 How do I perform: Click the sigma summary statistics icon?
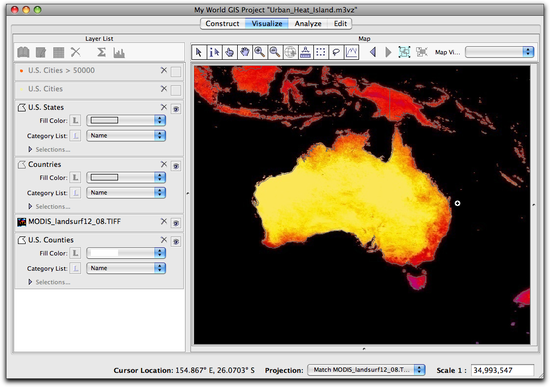101,53
